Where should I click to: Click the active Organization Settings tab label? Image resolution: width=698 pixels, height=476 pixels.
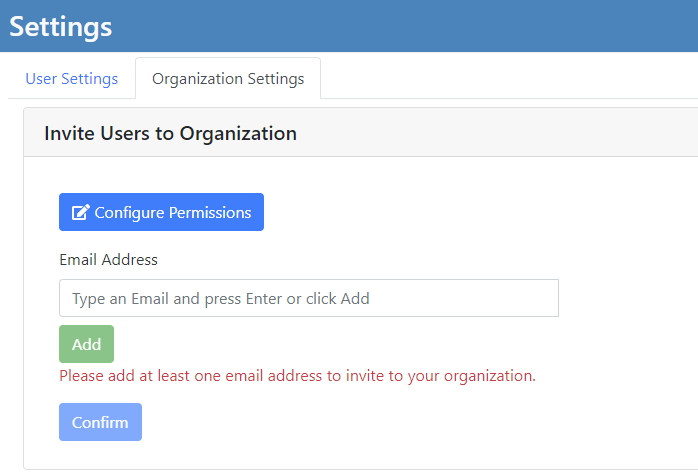pos(228,78)
